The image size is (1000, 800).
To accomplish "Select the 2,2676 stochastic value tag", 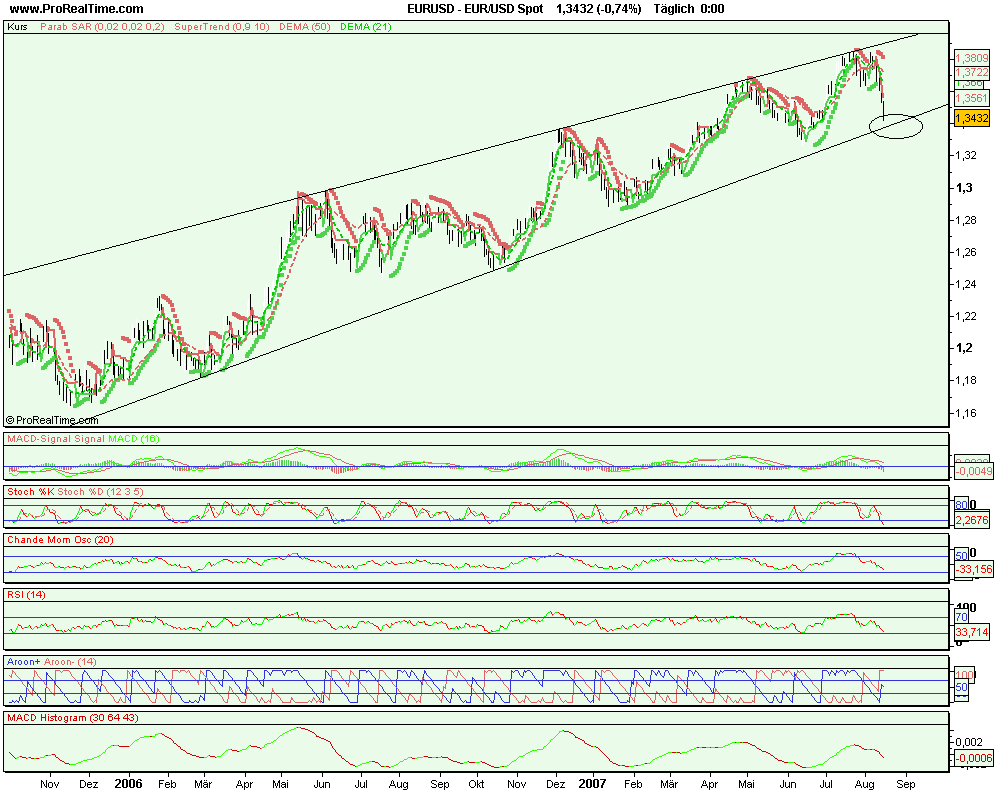I will coord(972,521).
